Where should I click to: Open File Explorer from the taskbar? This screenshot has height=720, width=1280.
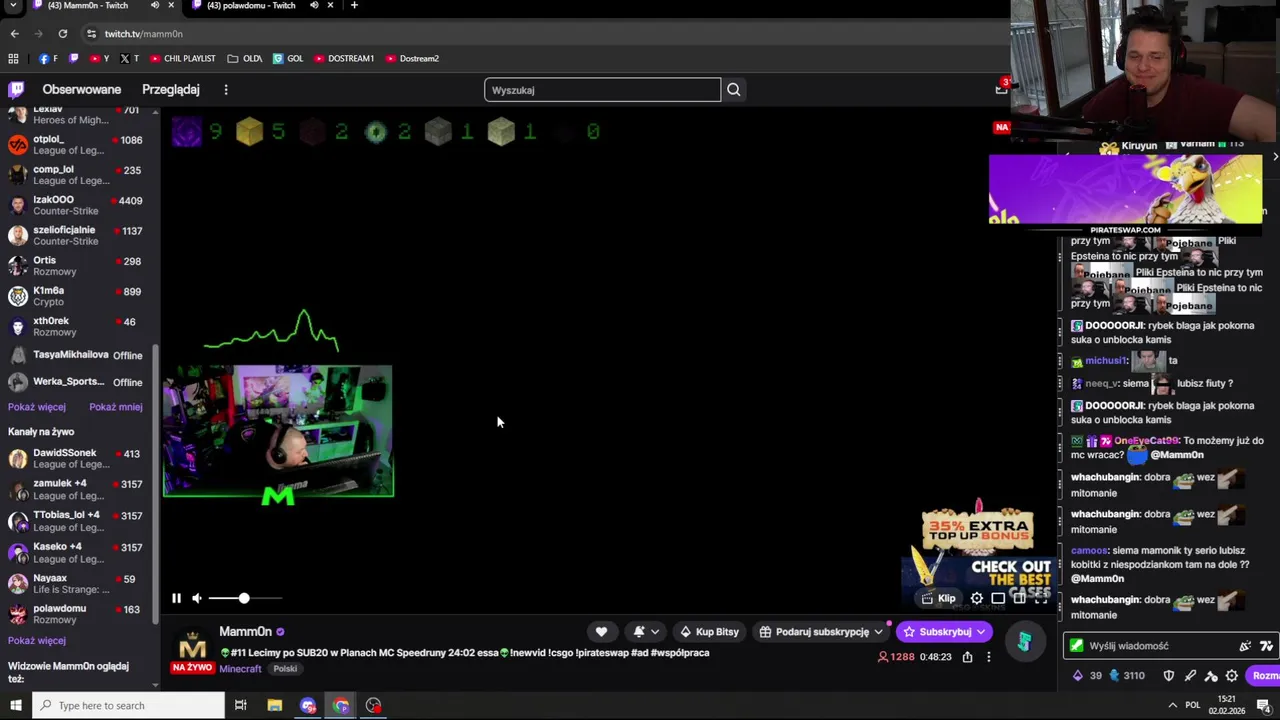pos(275,706)
